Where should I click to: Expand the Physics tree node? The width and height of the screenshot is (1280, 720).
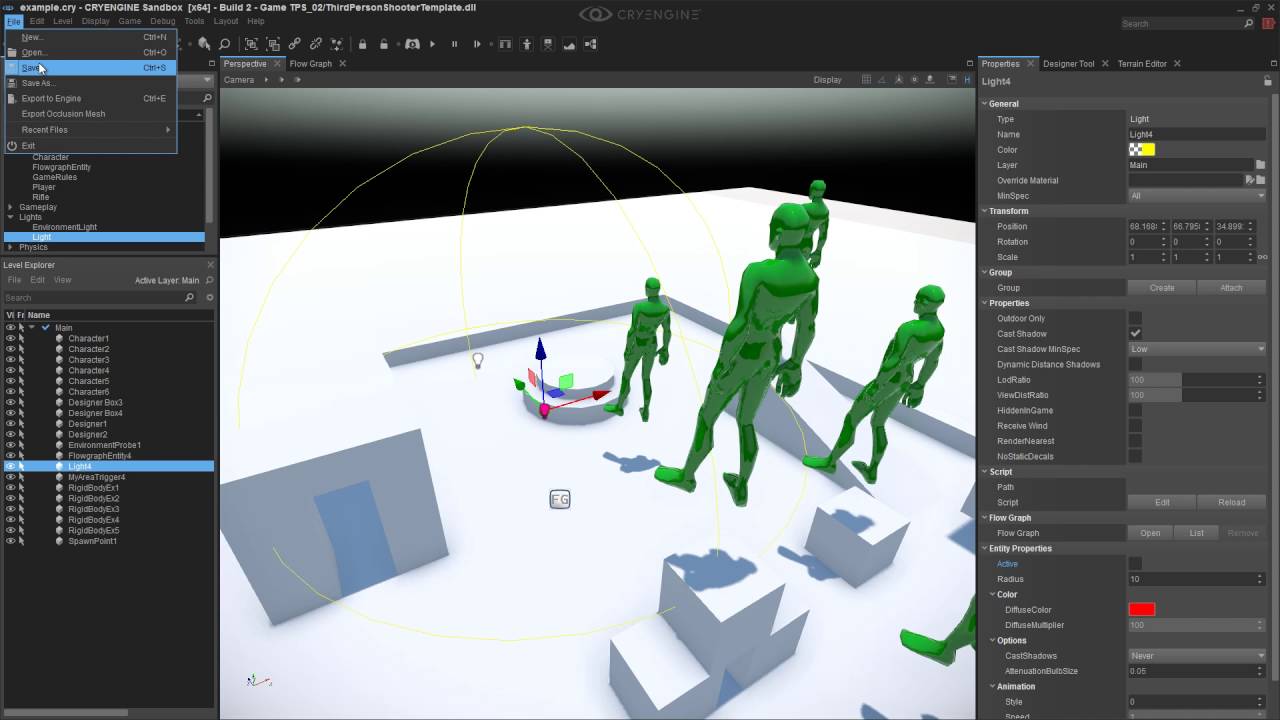click(x=11, y=247)
